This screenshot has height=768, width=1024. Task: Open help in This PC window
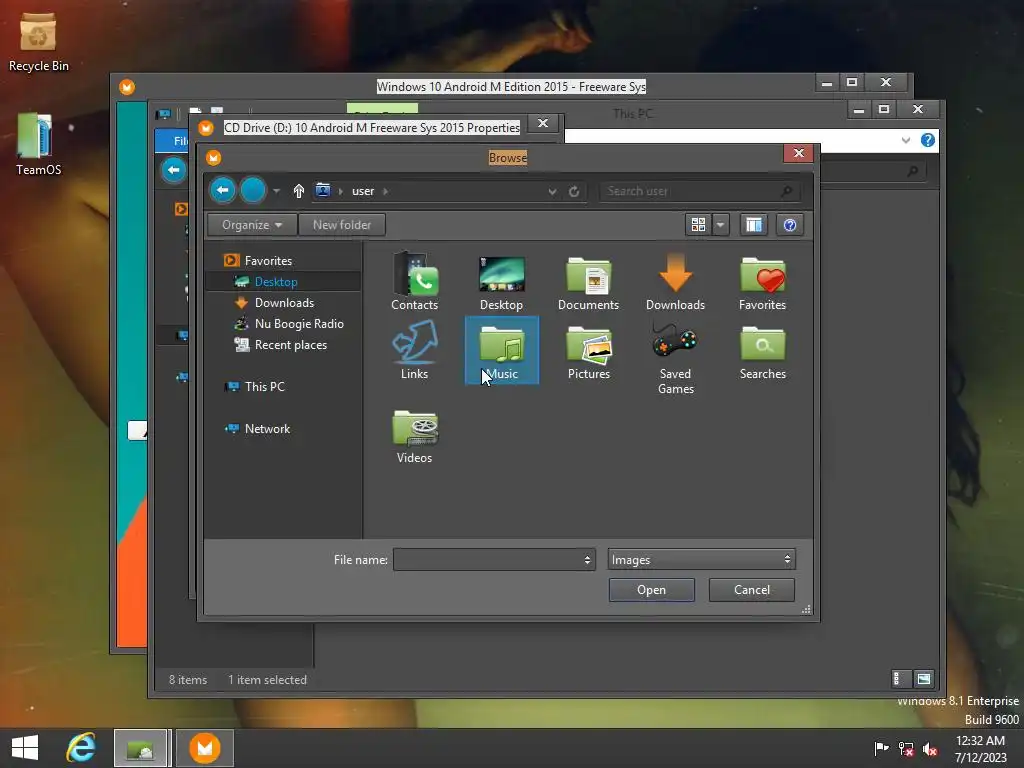tap(927, 140)
